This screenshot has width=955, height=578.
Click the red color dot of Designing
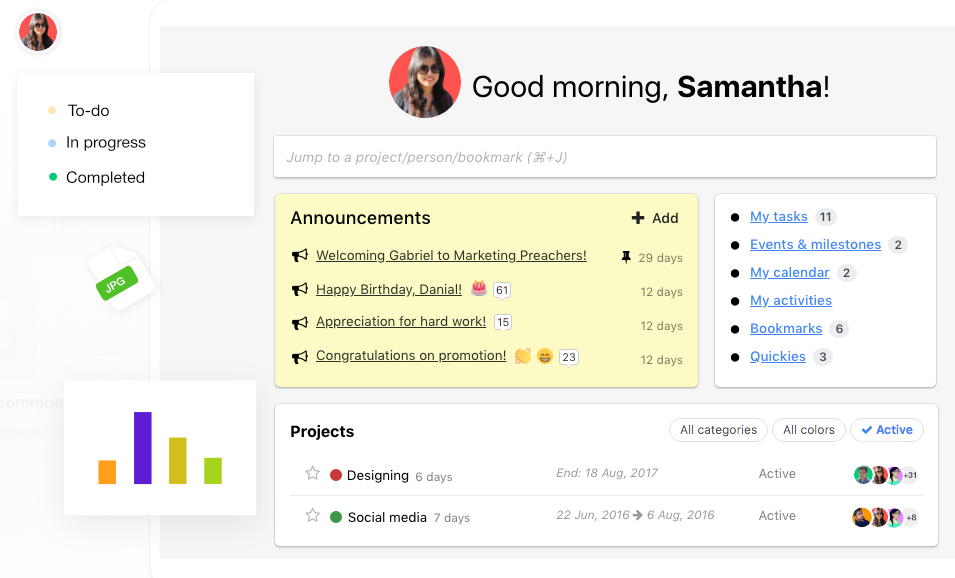pyautogui.click(x=336, y=475)
